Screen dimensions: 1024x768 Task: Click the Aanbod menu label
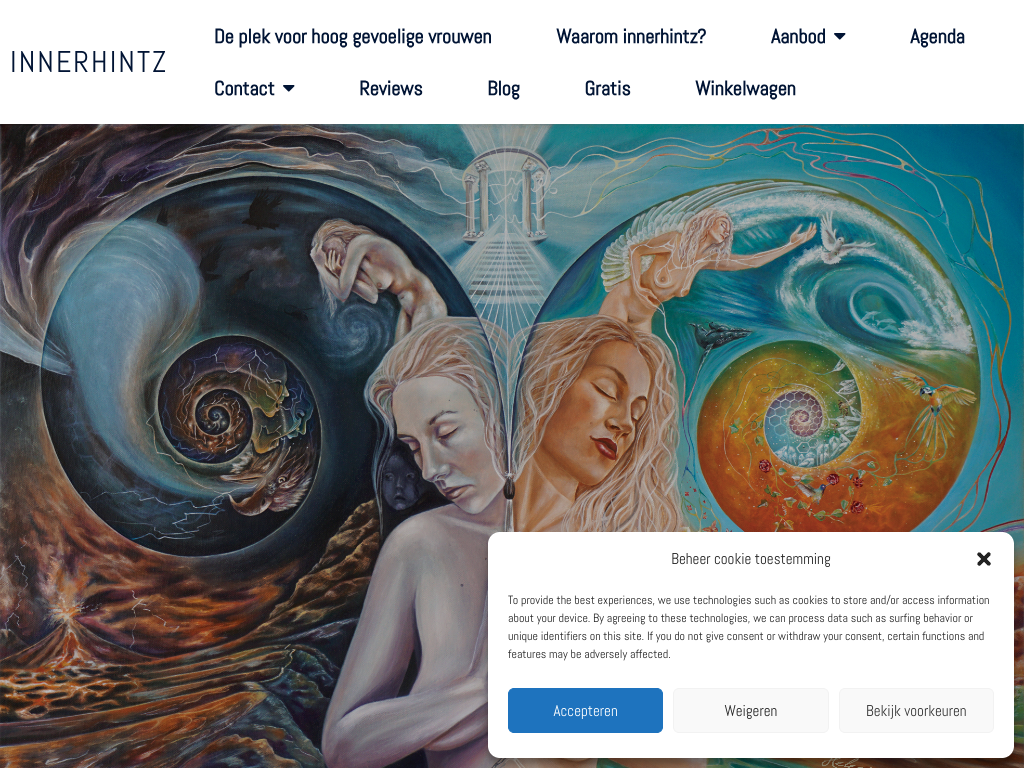pyautogui.click(x=798, y=37)
